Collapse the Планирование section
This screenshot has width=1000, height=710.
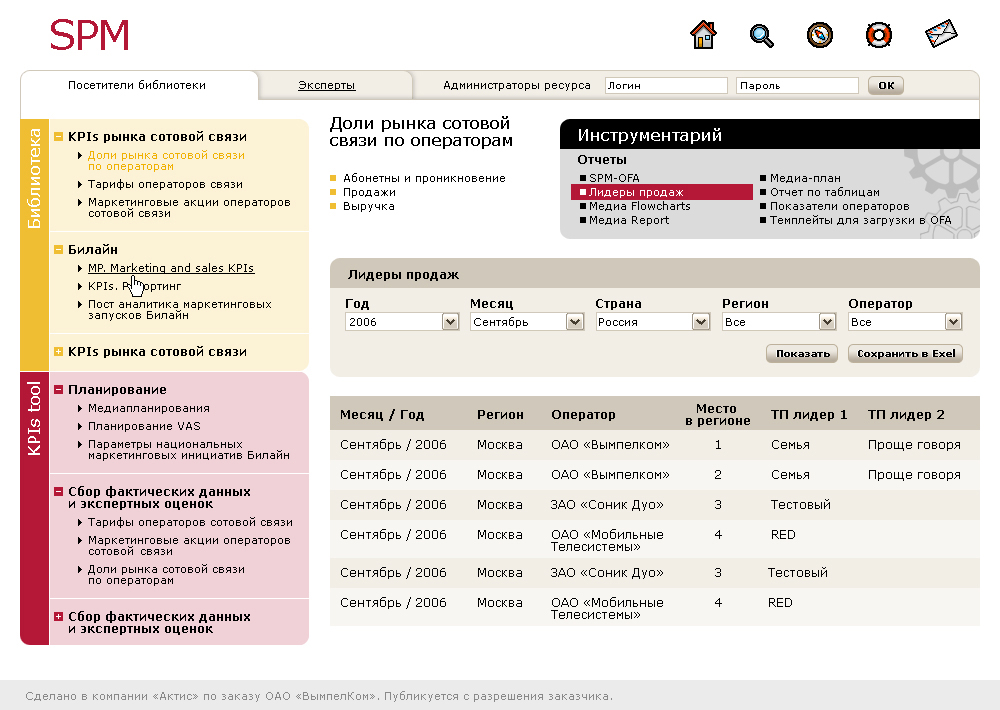[x=59, y=390]
